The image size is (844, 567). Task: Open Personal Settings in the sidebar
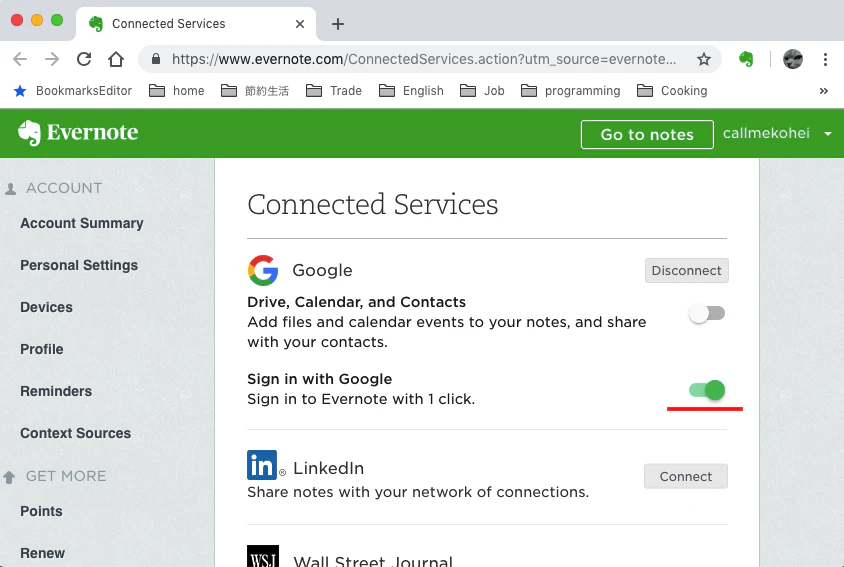pyautogui.click(x=79, y=265)
